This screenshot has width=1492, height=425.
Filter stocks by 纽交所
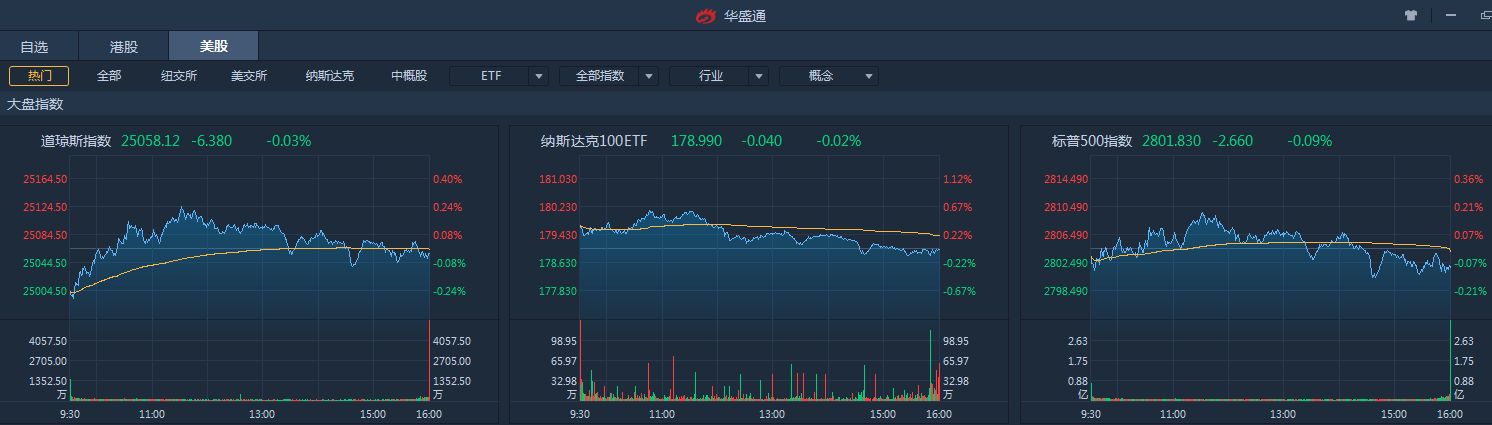coord(179,76)
